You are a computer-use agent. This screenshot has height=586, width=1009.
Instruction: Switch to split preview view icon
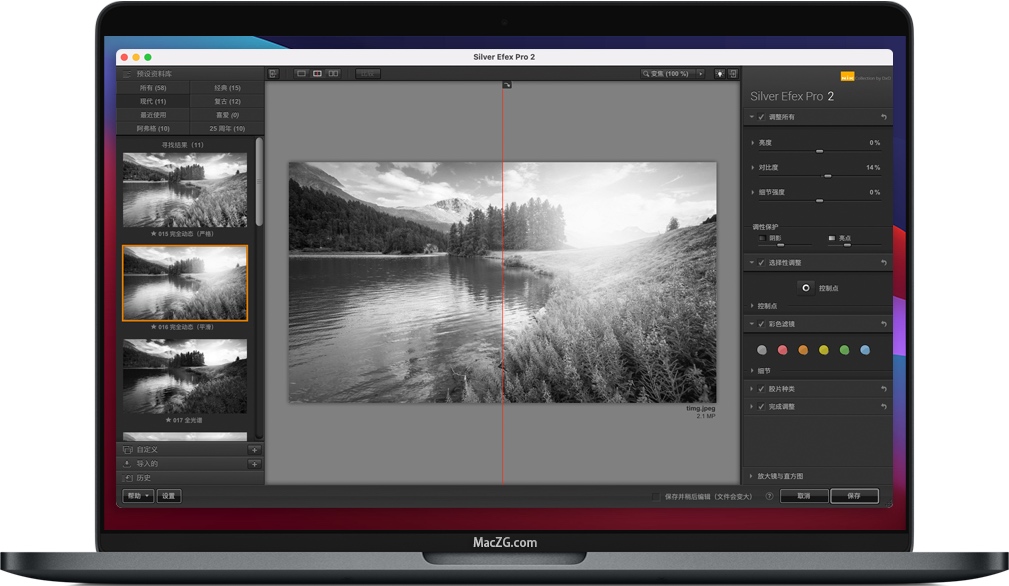pyautogui.click(x=317, y=74)
